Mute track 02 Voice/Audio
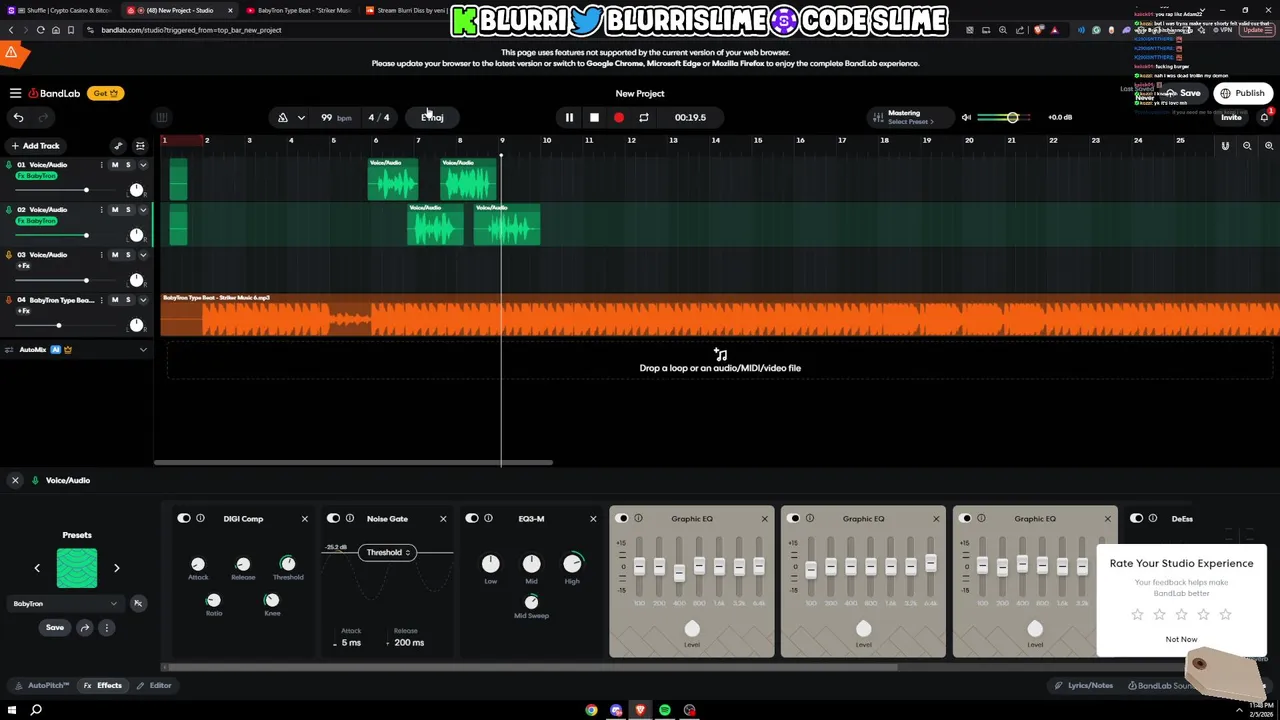Image resolution: width=1280 pixels, height=720 pixels. click(x=115, y=210)
